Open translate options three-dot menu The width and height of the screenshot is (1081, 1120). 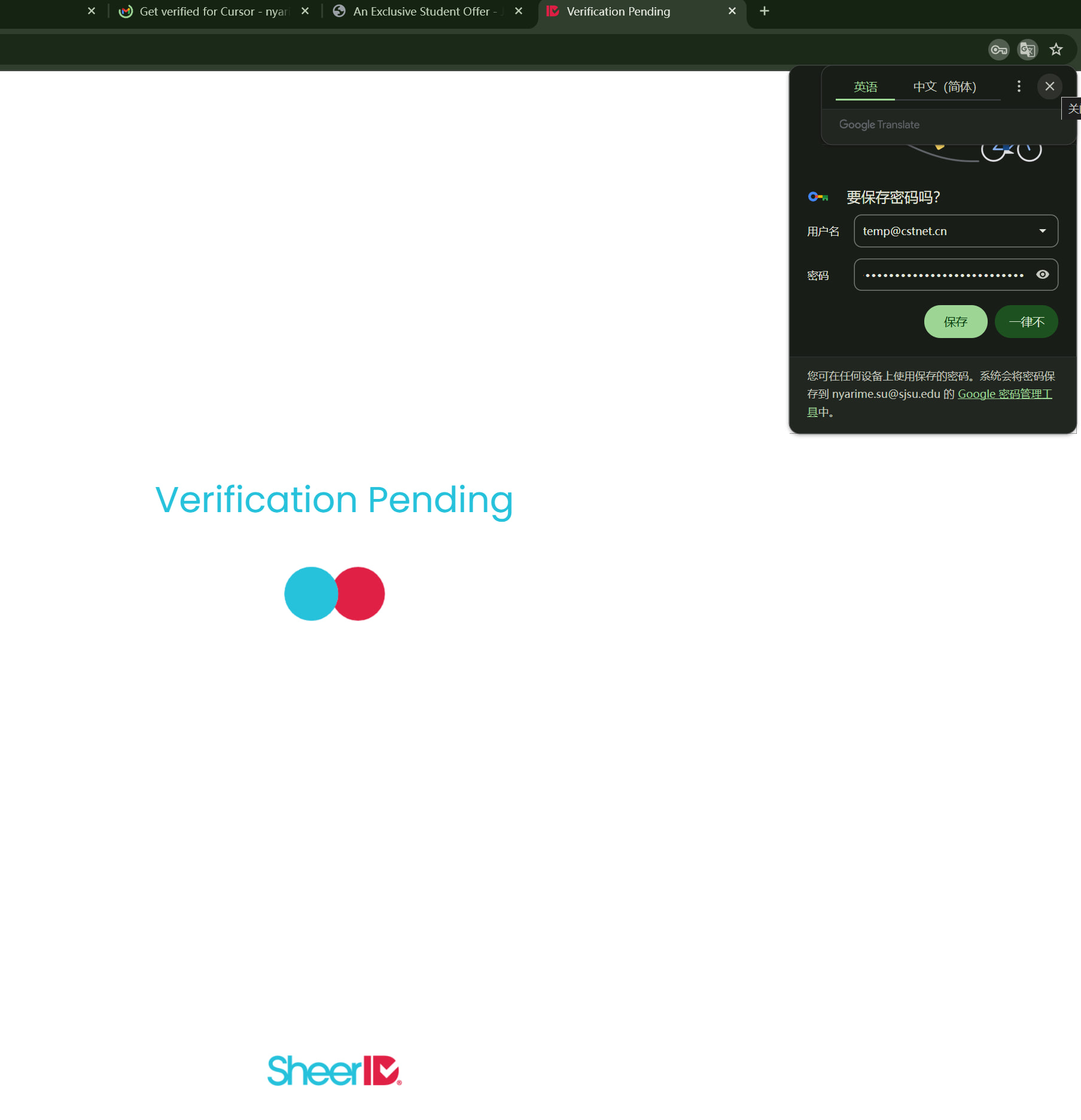tap(1019, 87)
